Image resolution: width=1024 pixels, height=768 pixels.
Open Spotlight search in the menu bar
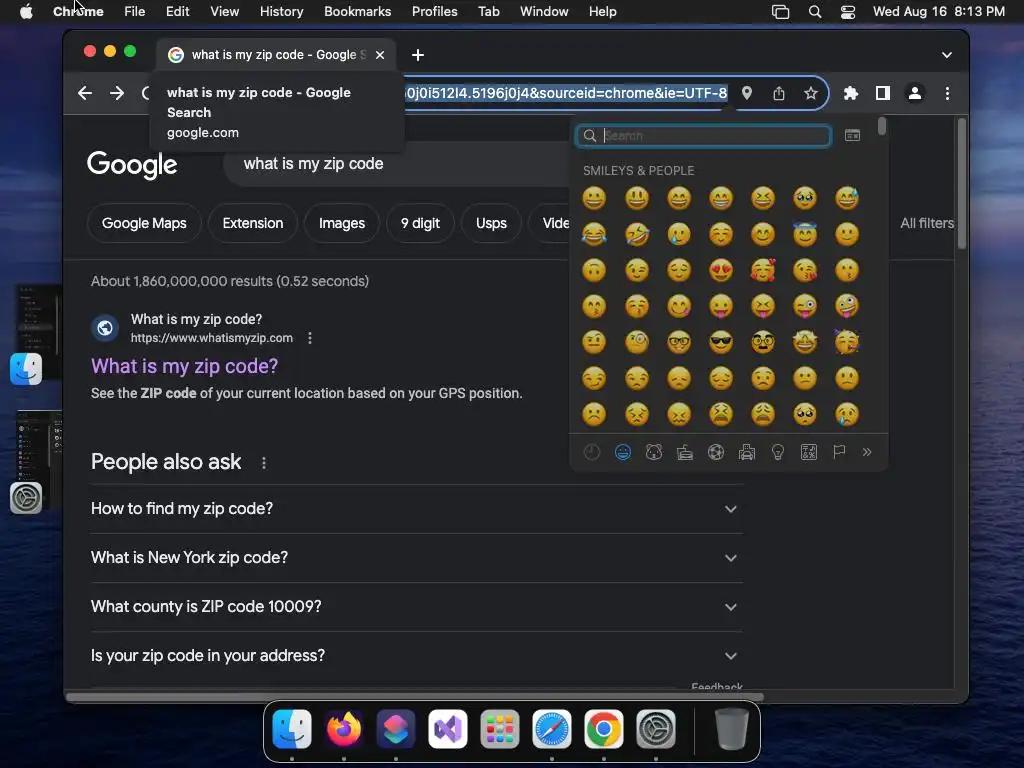(x=814, y=12)
